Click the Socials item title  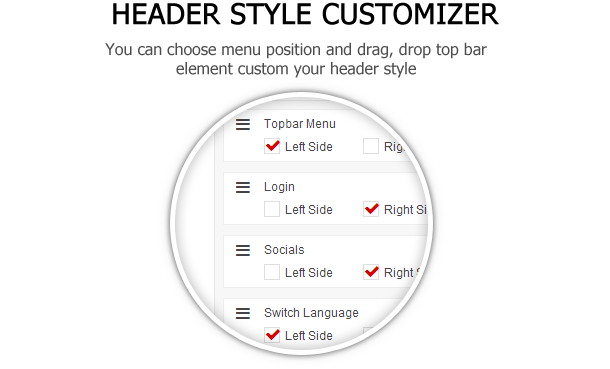[x=284, y=250]
